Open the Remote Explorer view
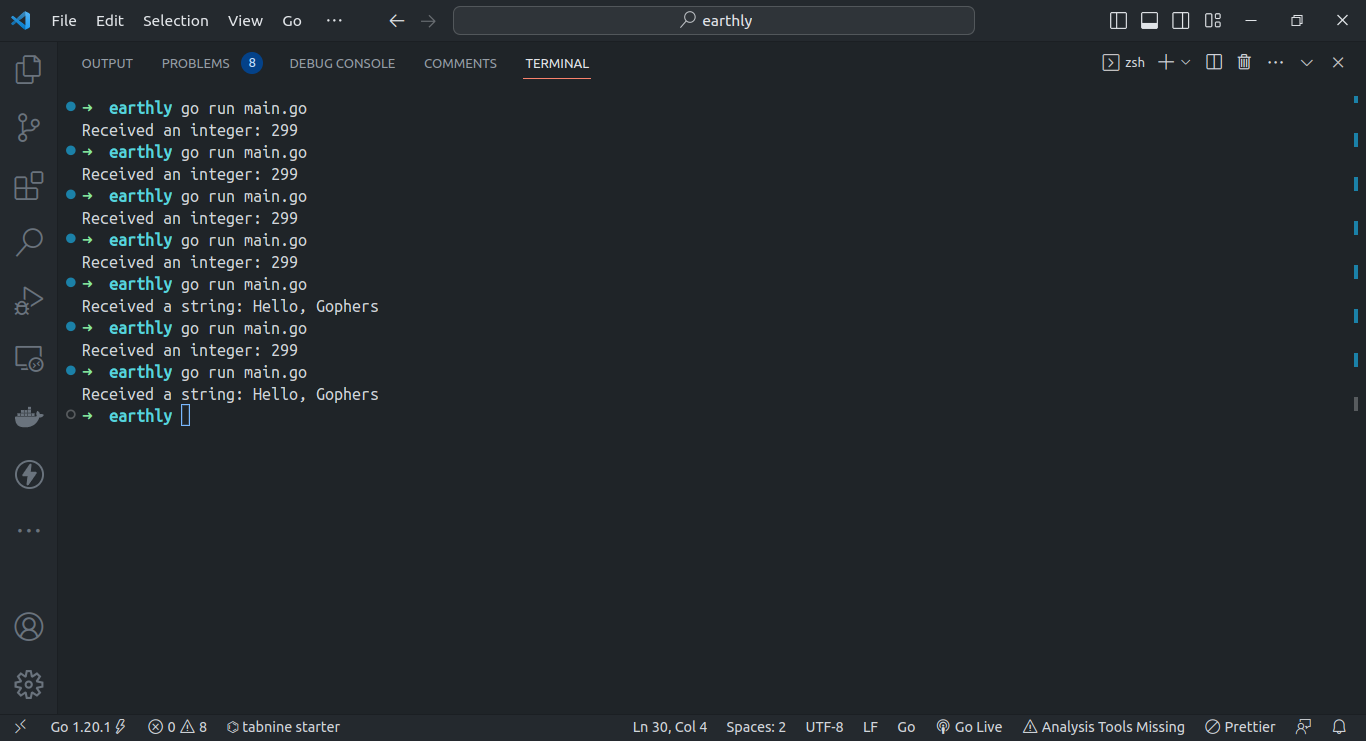The width and height of the screenshot is (1366, 741). 28,359
